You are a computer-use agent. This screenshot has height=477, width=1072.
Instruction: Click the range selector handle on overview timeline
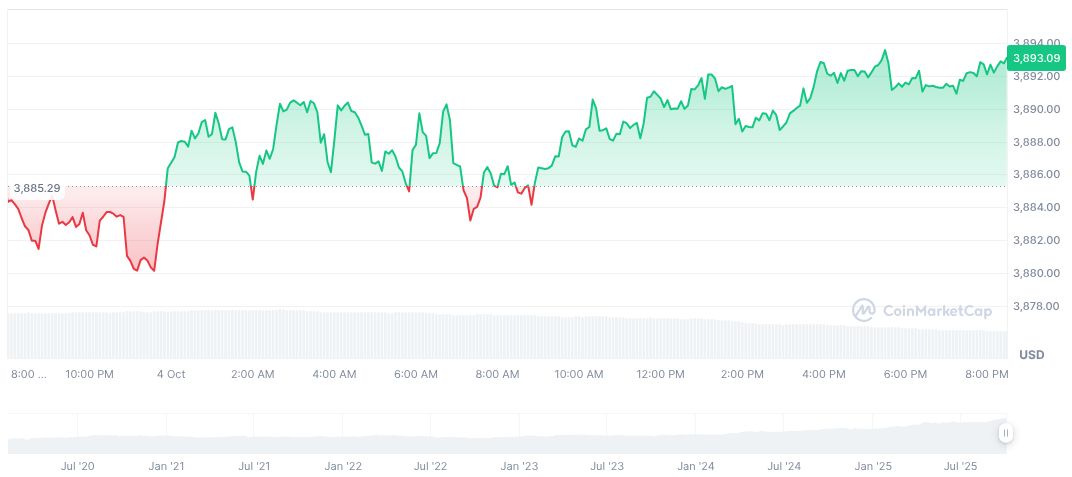coord(1005,433)
